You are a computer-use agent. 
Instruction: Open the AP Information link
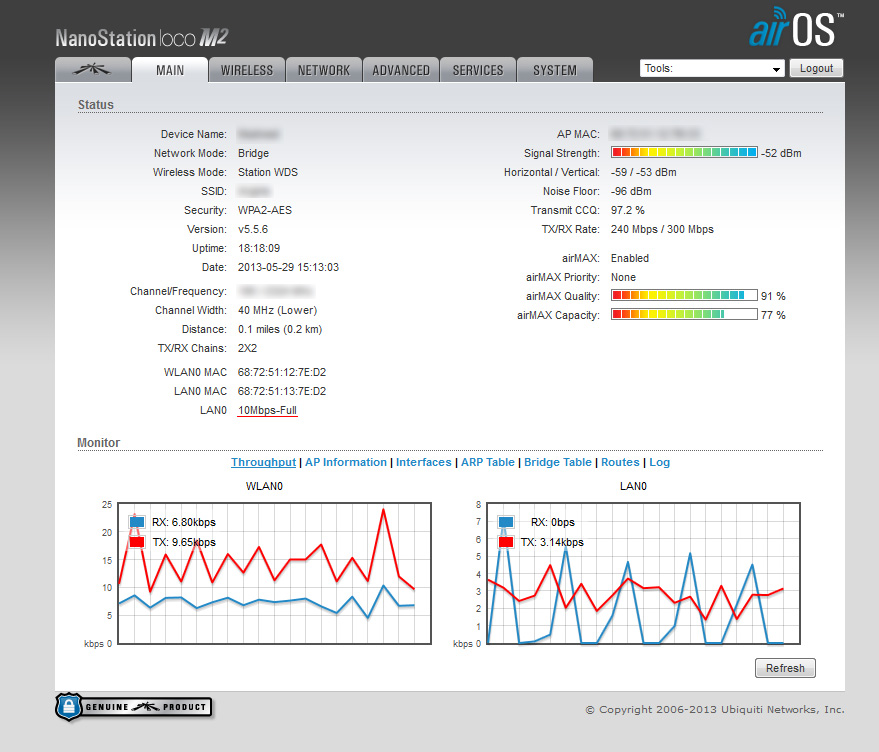(346, 462)
